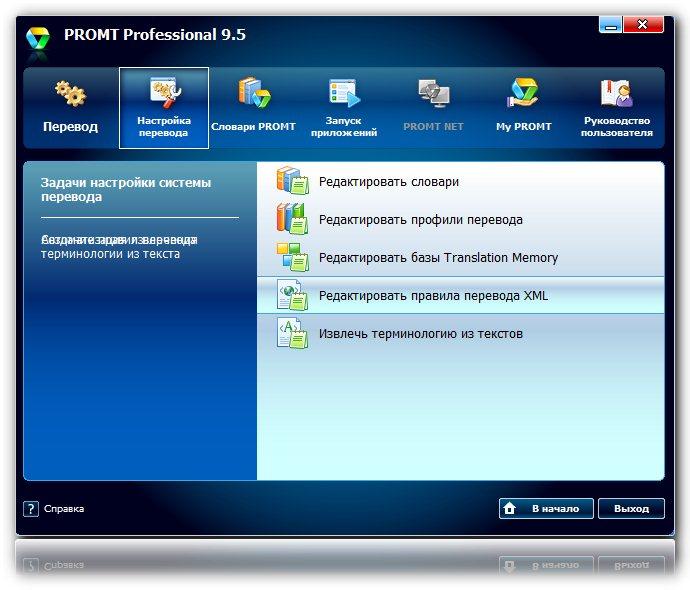Select the Настройка перевода tab
Image resolution: width=690 pixels, height=590 pixels.
pyautogui.click(x=164, y=108)
